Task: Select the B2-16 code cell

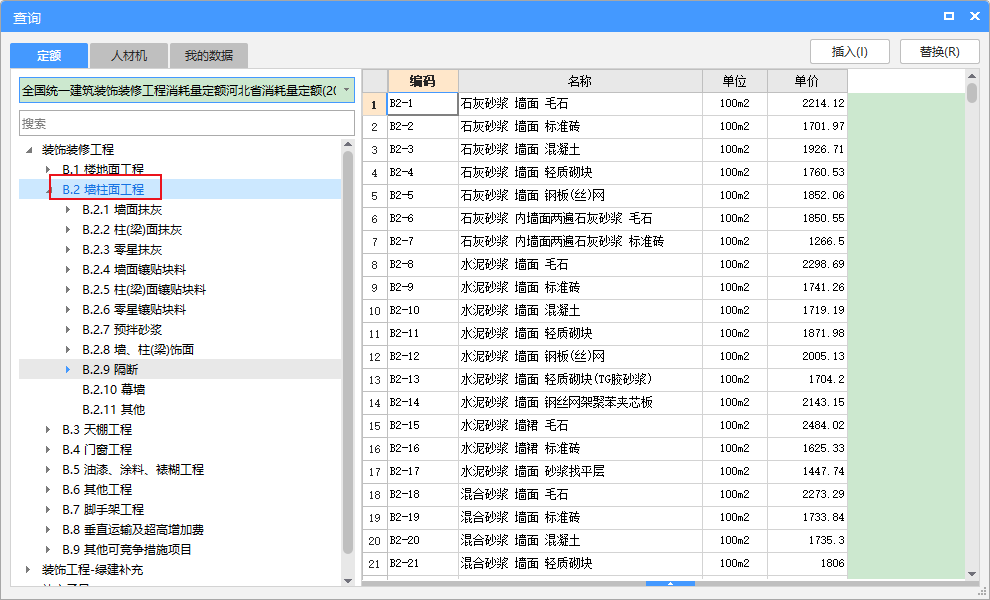Action: coord(422,448)
